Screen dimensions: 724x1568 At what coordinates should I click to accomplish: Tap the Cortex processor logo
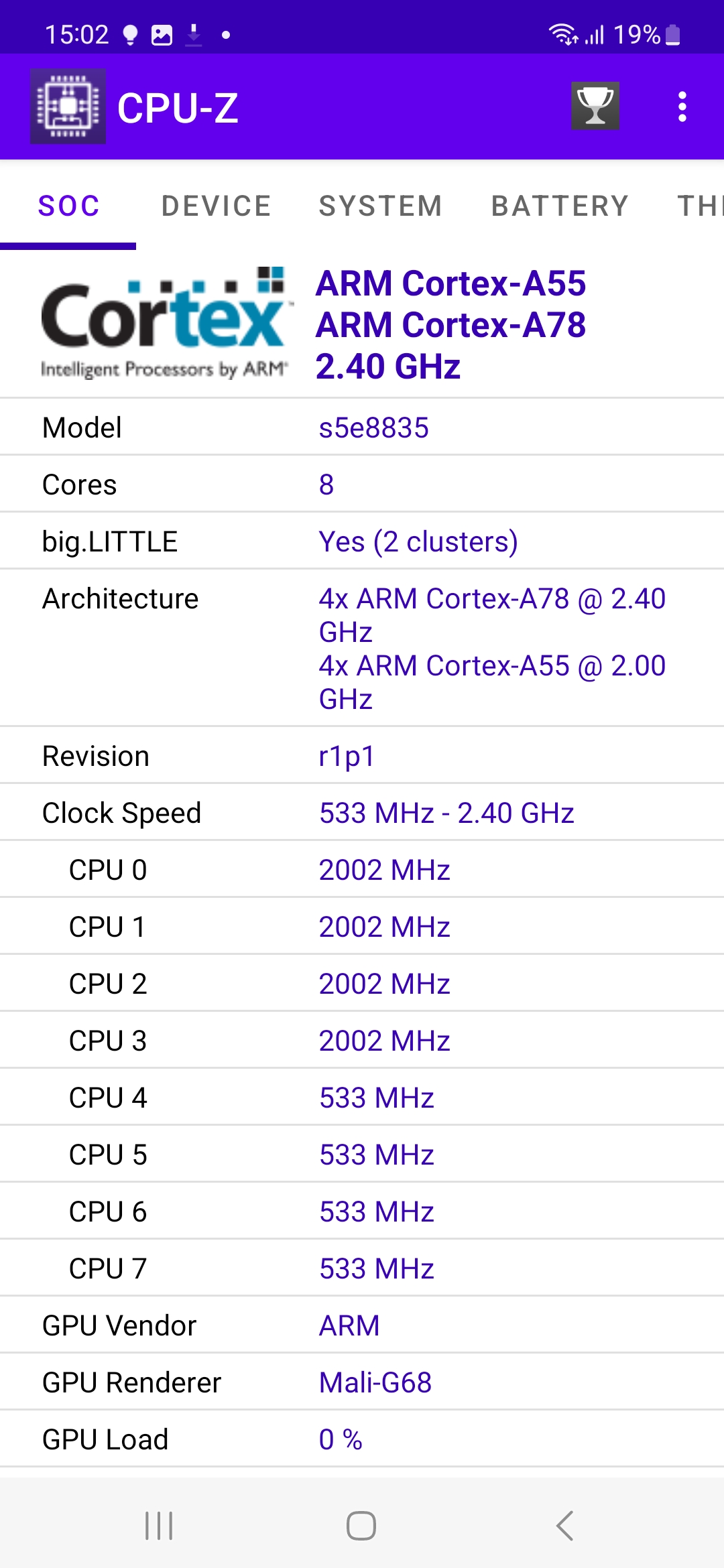tap(165, 324)
